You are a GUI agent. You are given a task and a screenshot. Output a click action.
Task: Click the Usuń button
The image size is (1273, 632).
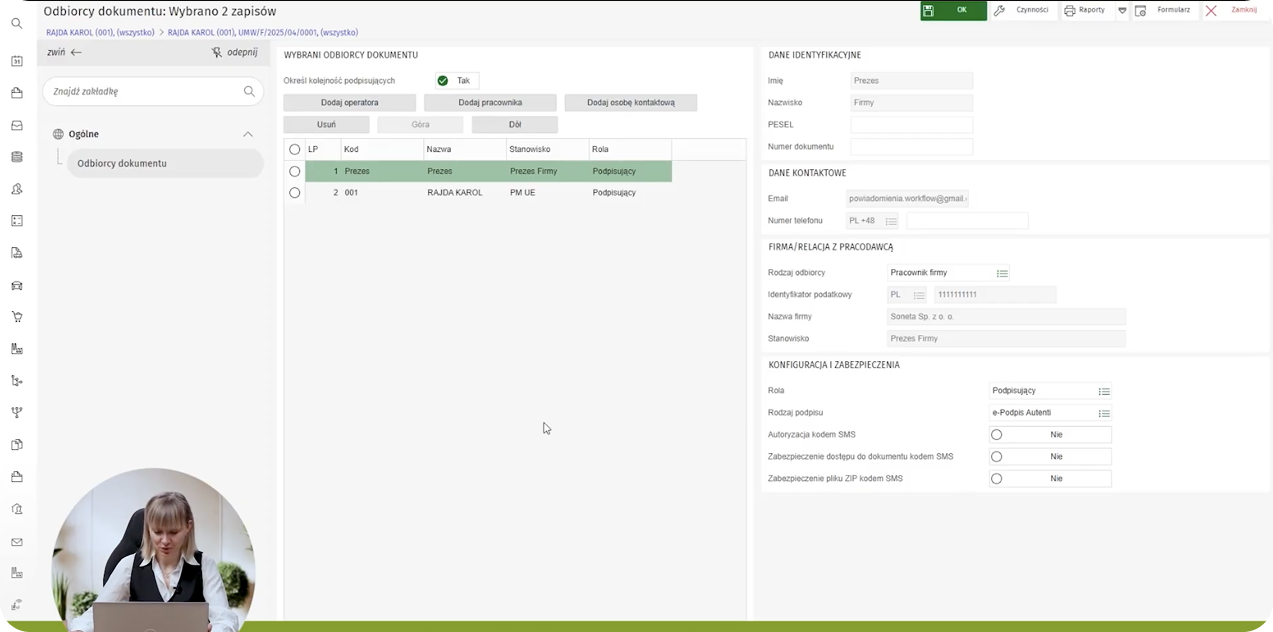[x=326, y=125]
